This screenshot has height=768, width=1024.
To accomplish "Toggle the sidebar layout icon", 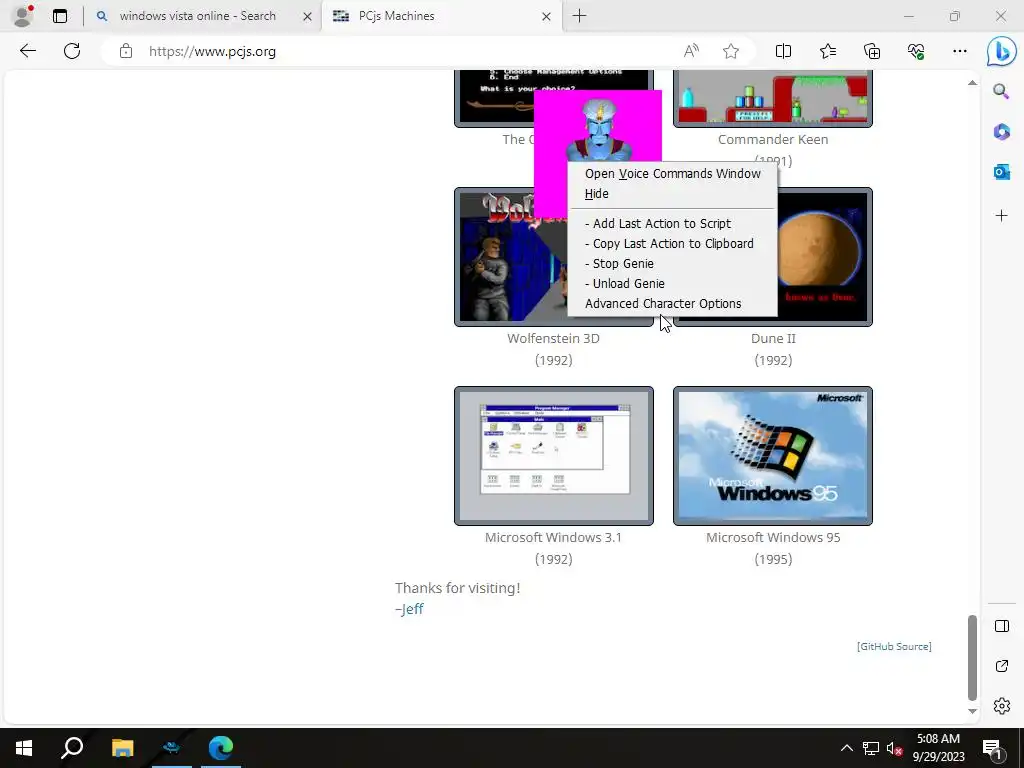I will [x=1001, y=626].
